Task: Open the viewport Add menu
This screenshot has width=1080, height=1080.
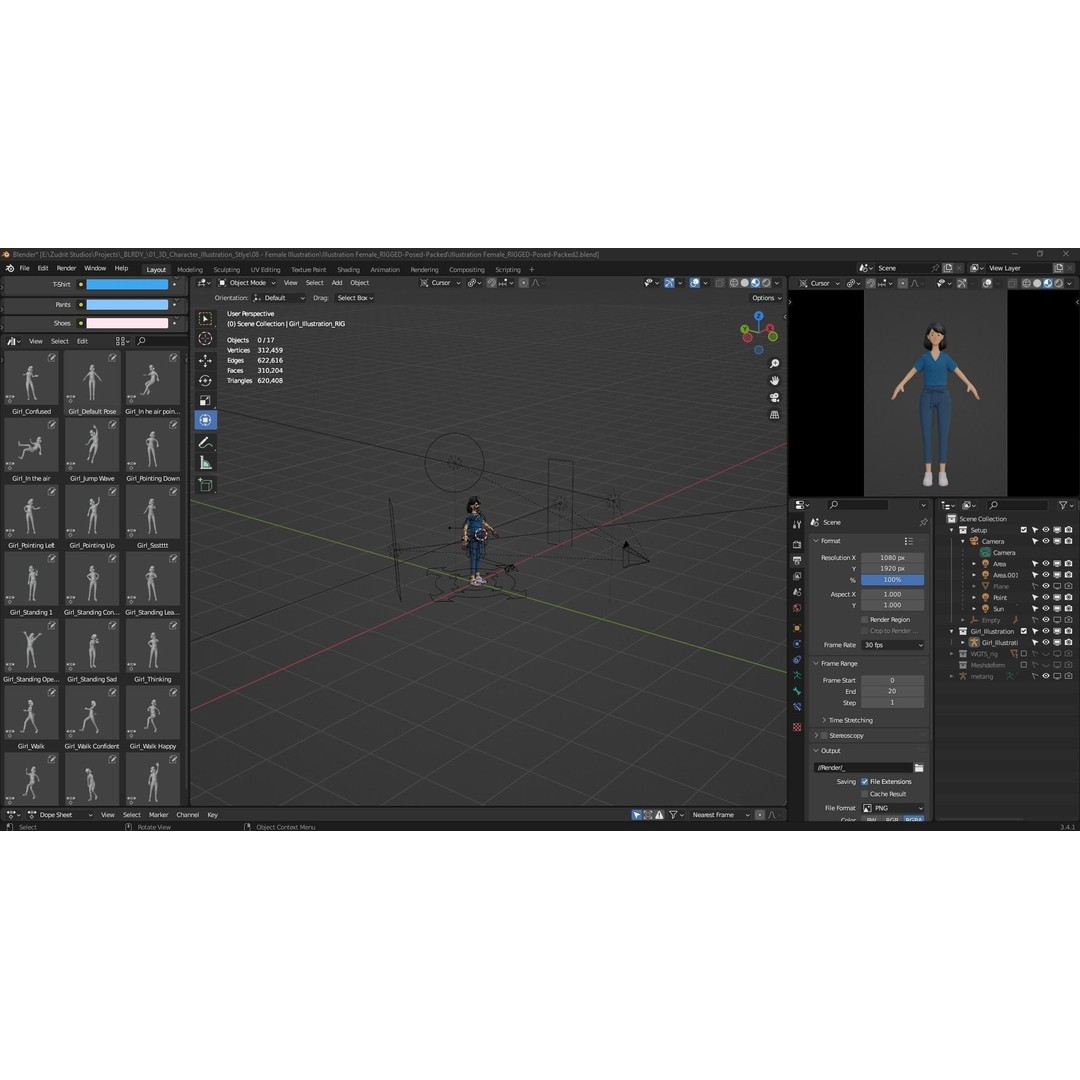Action: 337,283
